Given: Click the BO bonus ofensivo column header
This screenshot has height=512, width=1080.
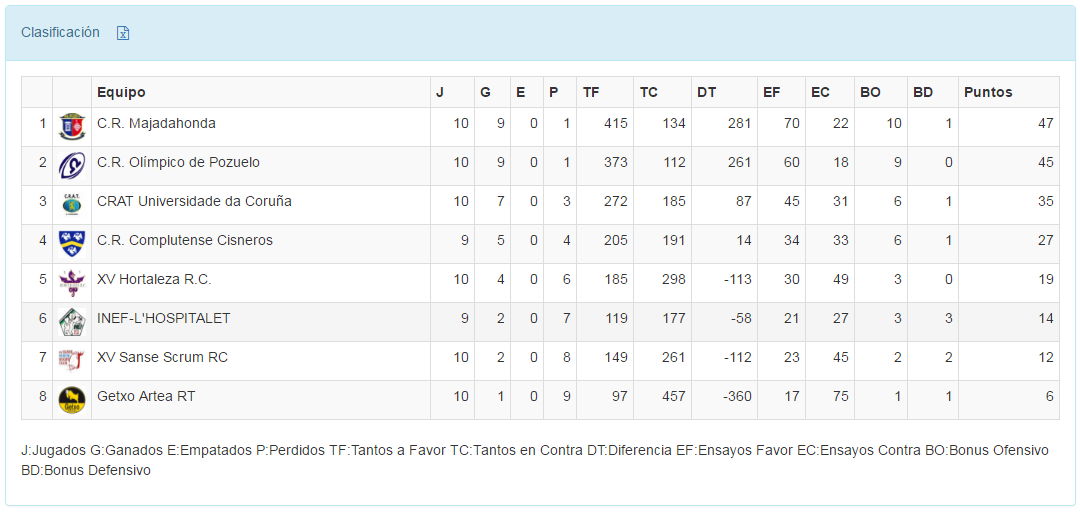Looking at the screenshot, I should click(870, 92).
